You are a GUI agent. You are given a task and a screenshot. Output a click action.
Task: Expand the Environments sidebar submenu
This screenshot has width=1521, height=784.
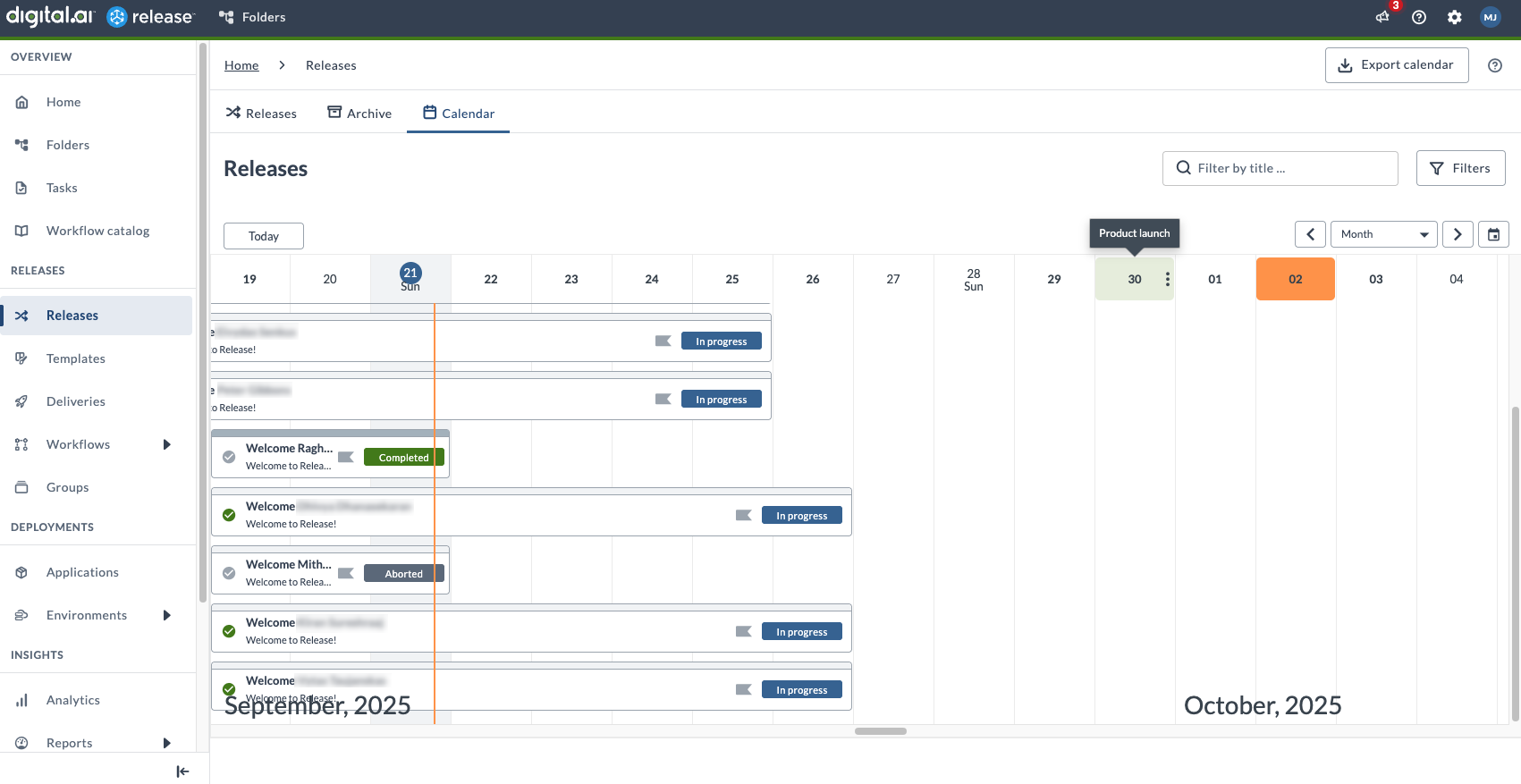click(x=166, y=615)
